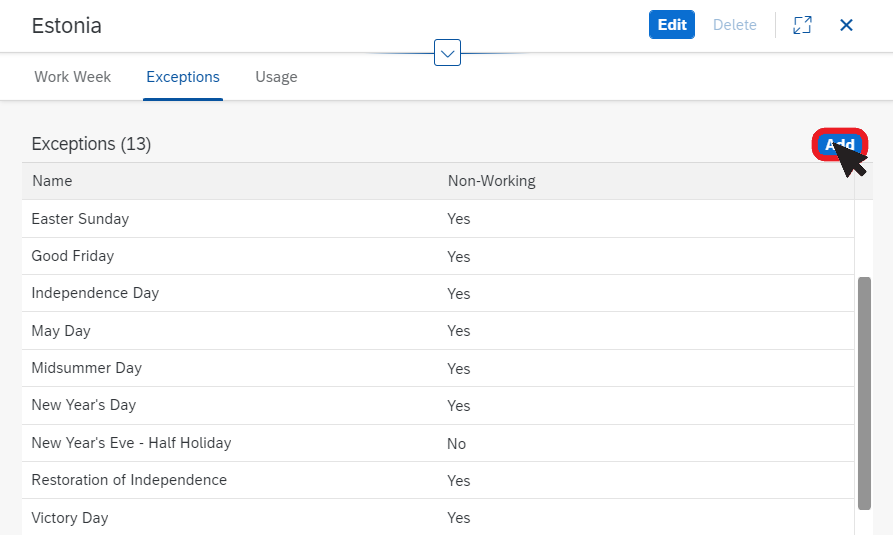
Task: Switch to the Work Week tab
Action: click(72, 77)
